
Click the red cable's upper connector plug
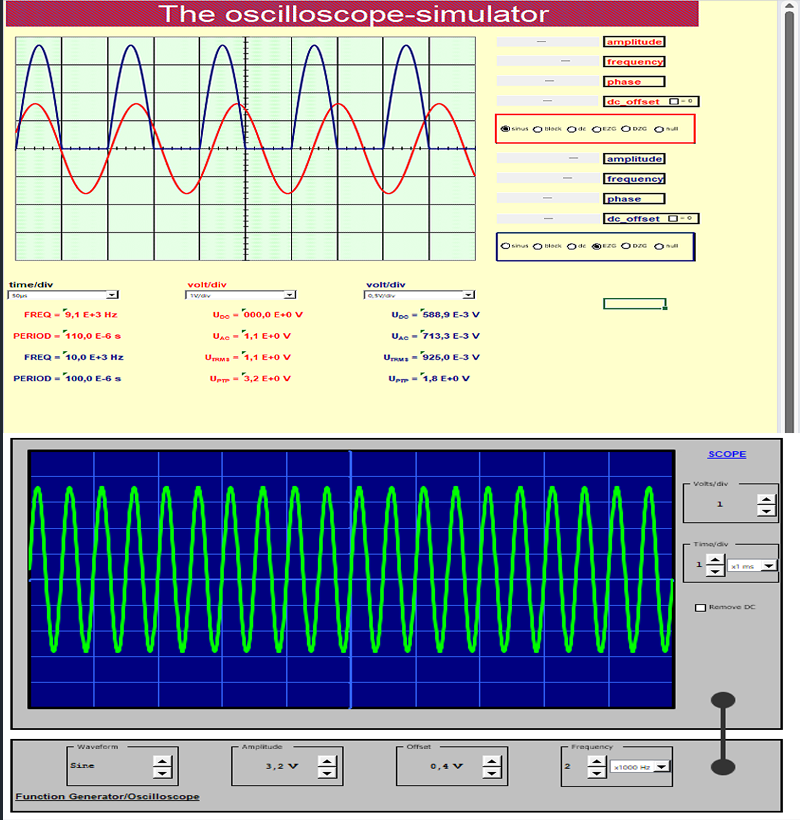723,700
